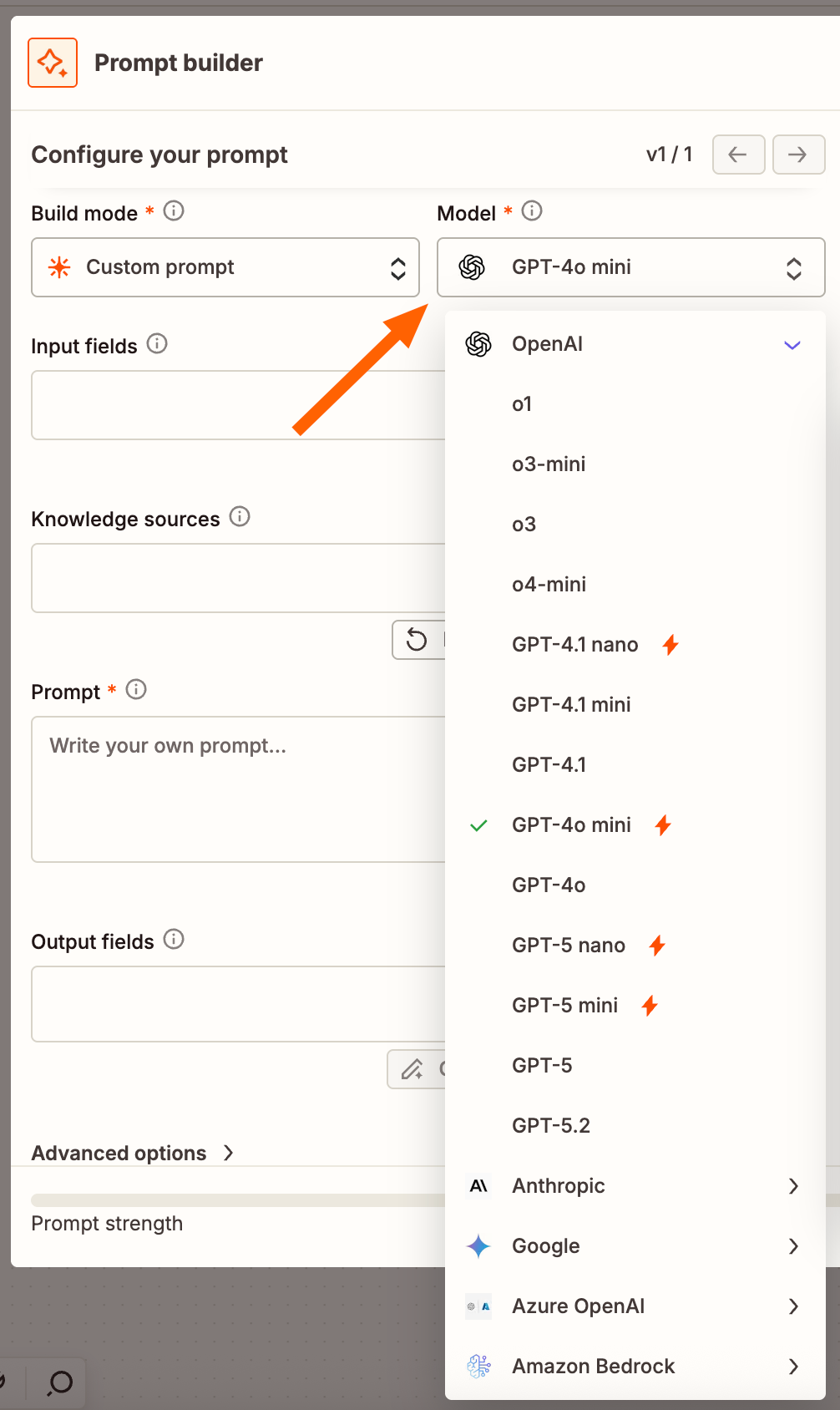Viewport: 840px width, 1410px height.
Task: Go to next prompt version arrow
Action: pyautogui.click(x=798, y=155)
